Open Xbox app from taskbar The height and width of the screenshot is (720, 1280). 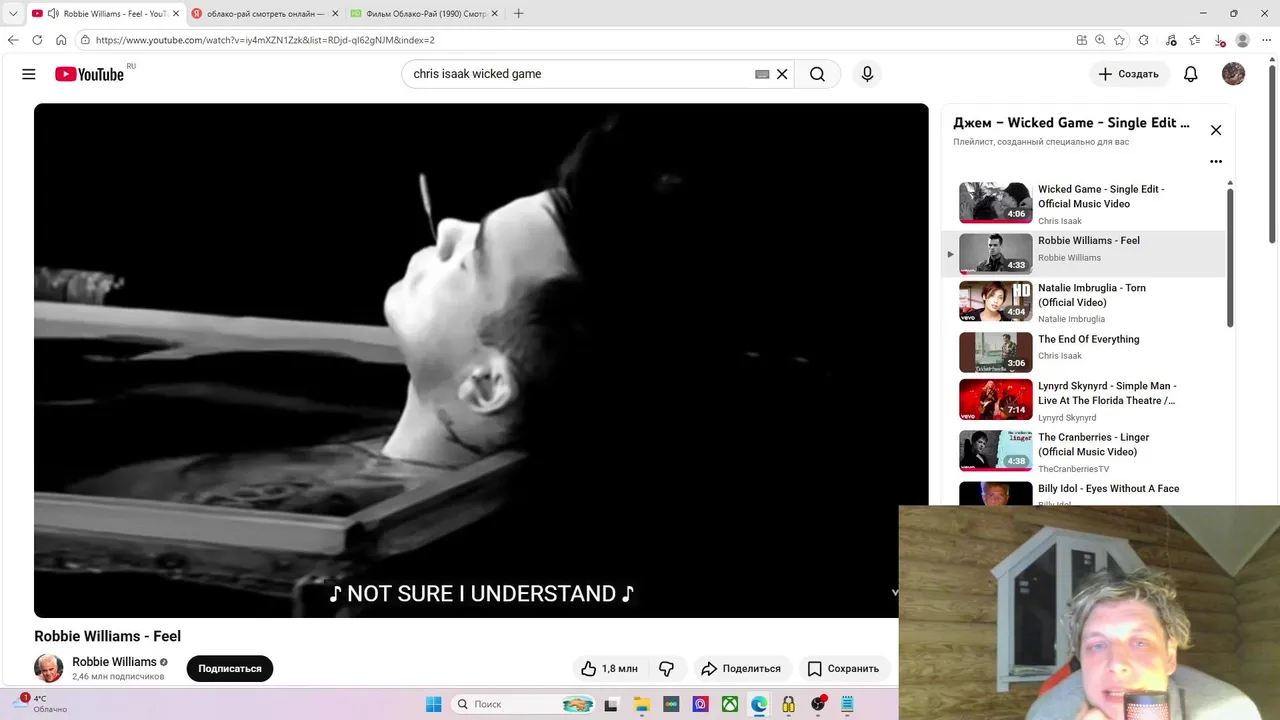coord(731,704)
